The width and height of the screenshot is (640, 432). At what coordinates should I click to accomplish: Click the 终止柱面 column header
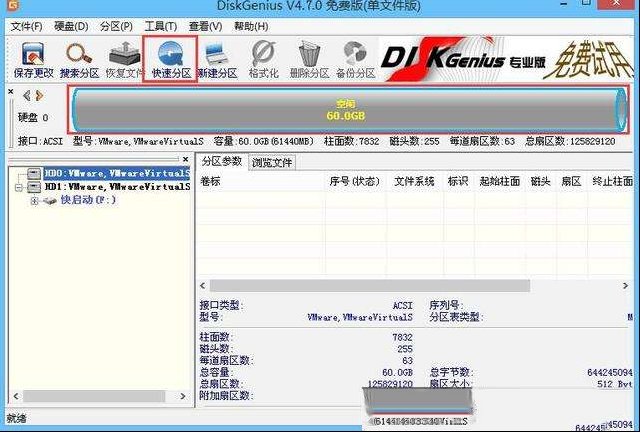[x=612, y=181]
